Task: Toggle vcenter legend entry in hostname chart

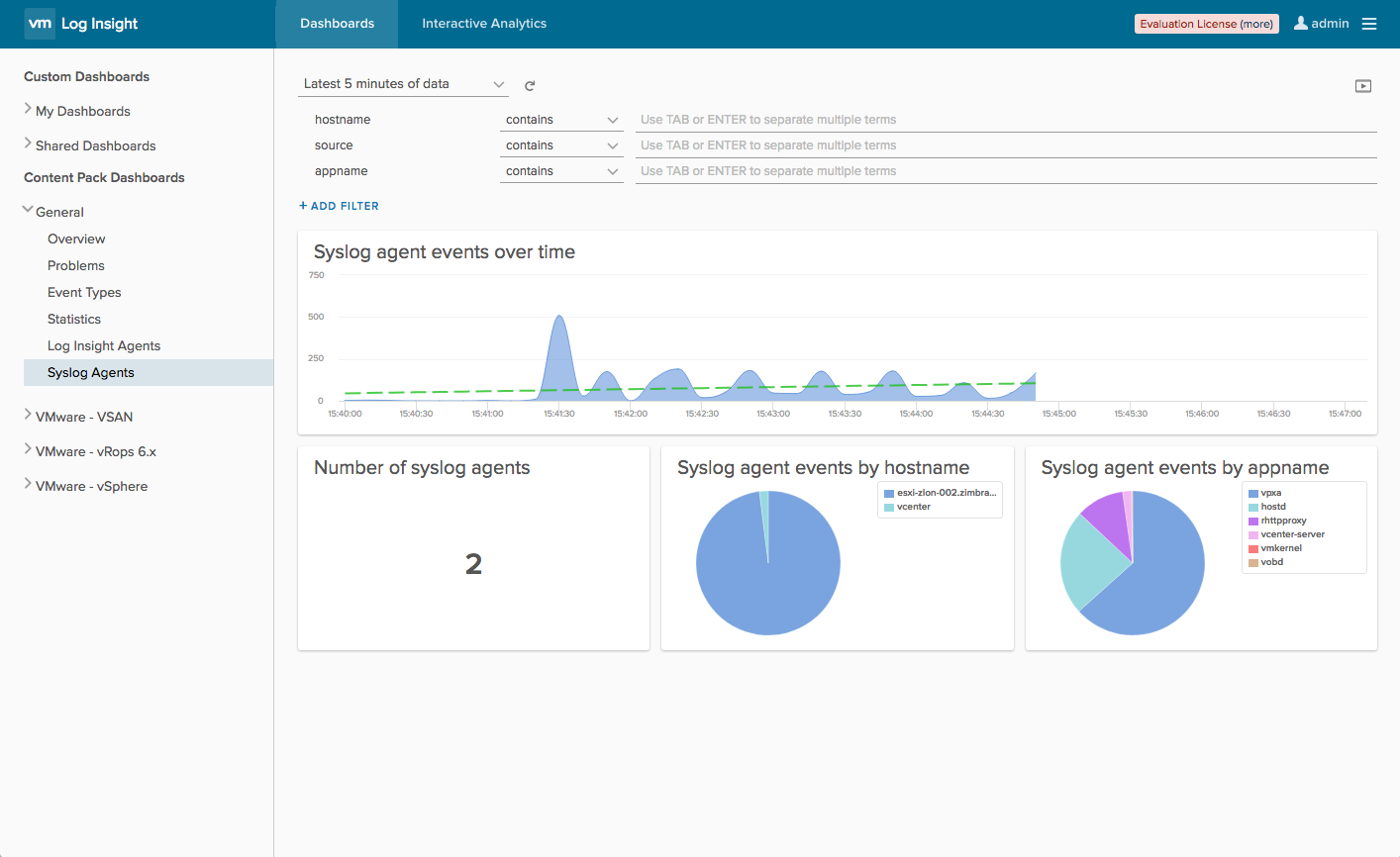Action: 907,507
